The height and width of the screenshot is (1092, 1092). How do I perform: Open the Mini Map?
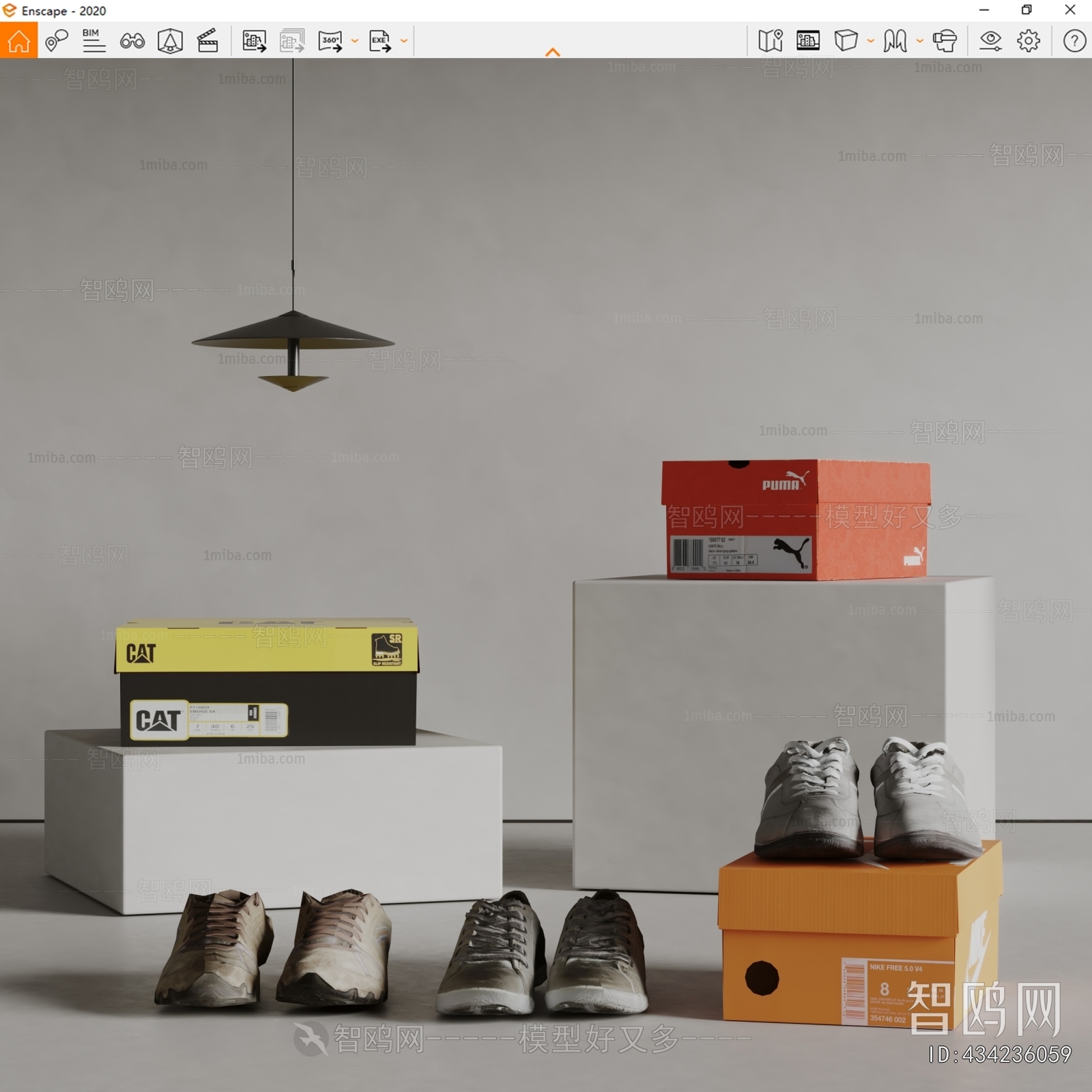(x=771, y=41)
